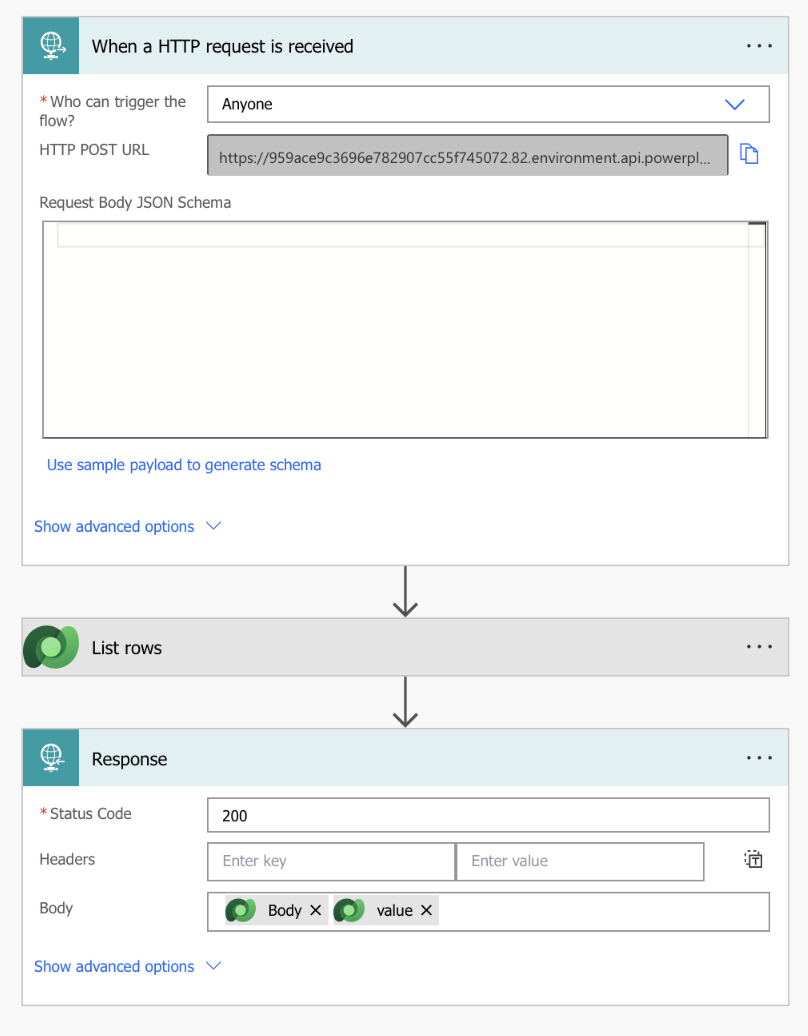Click the Headers Enter value field
The image size is (808, 1036).
580,861
